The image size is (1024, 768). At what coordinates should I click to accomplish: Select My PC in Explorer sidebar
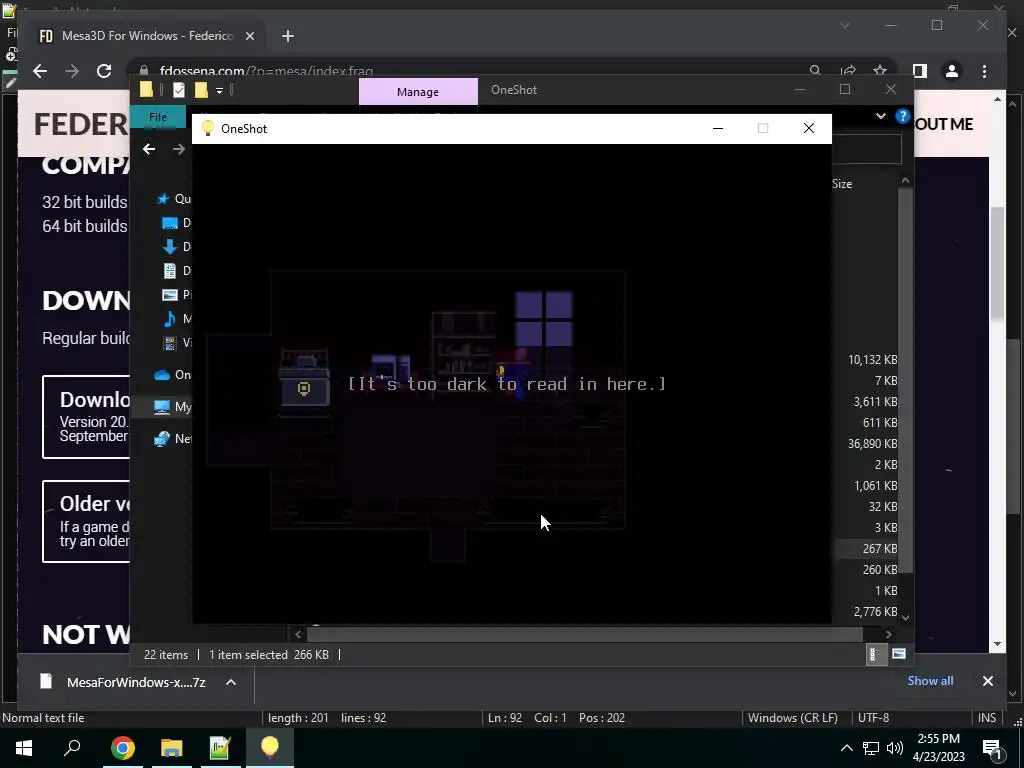173,407
